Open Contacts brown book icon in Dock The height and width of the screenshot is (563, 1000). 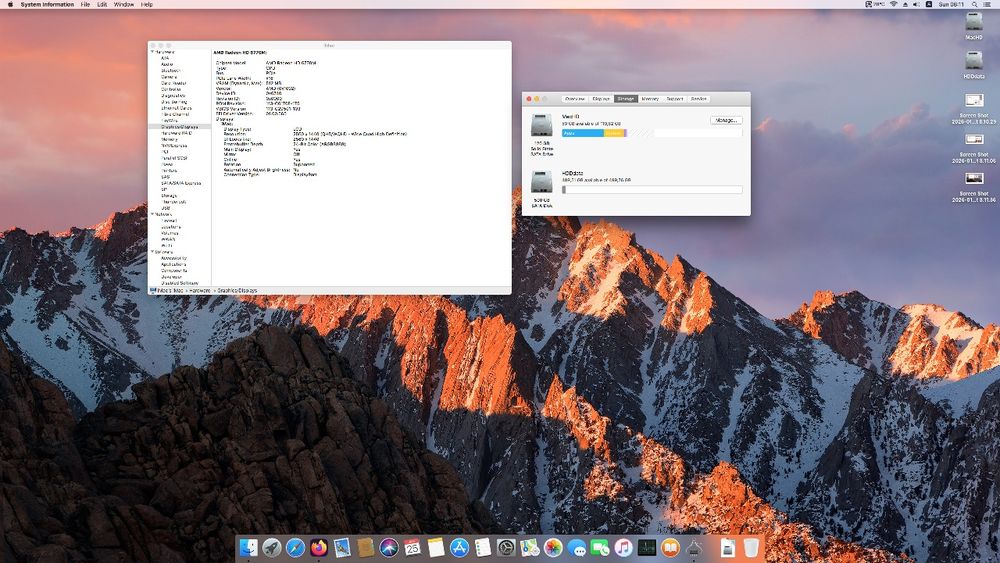(365, 547)
